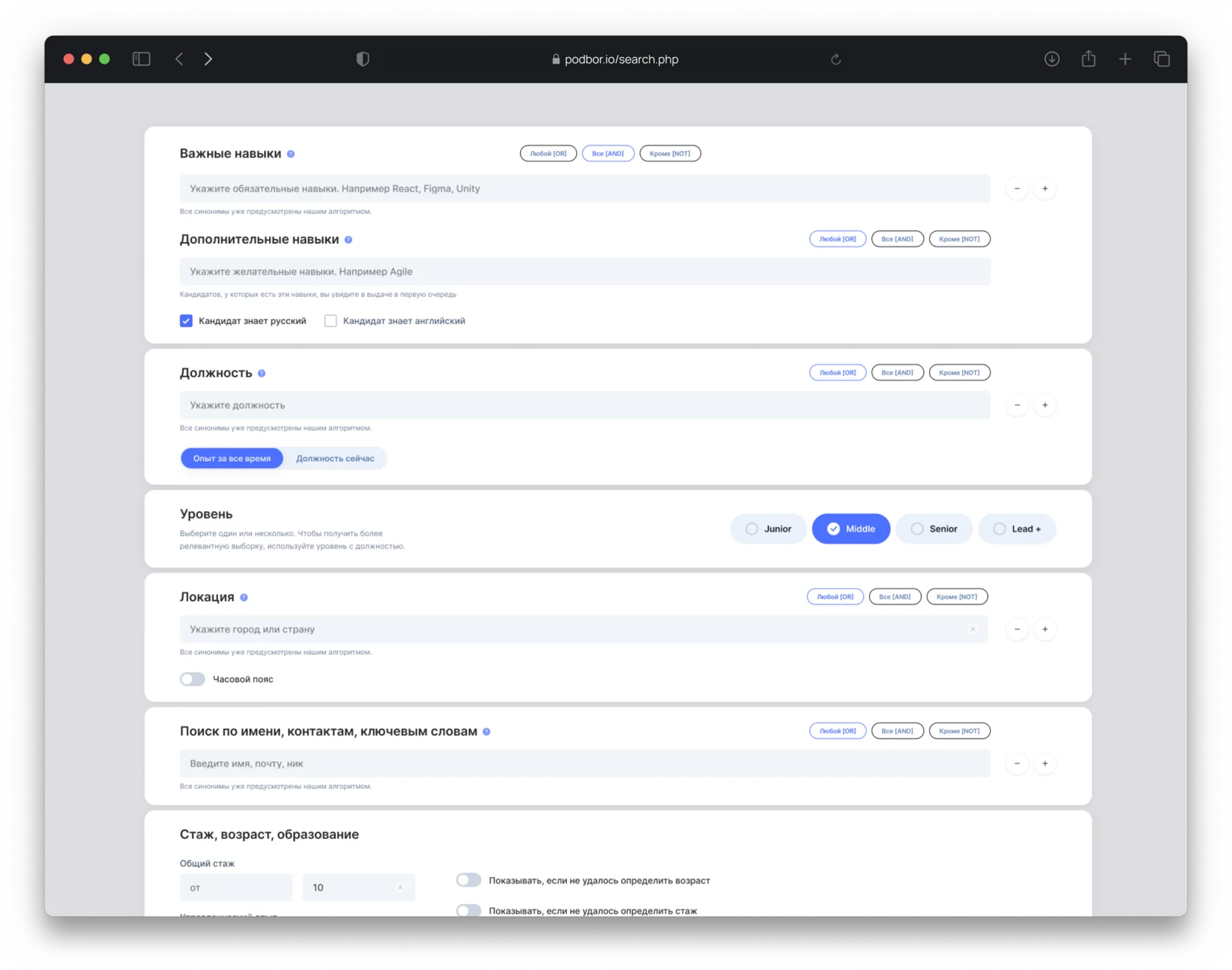Image resolution: width=1232 pixels, height=970 pixels.
Task: Click minus button in name search row
Action: point(1017,763)
